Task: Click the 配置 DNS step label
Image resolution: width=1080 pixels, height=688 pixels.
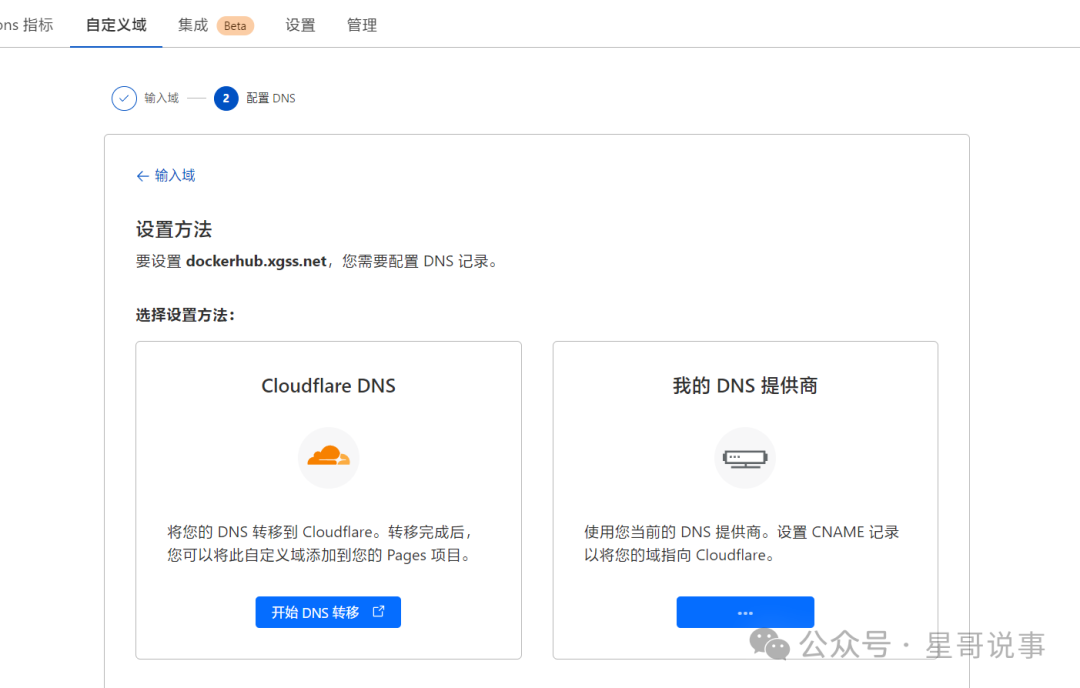Action: pos(271,98)
